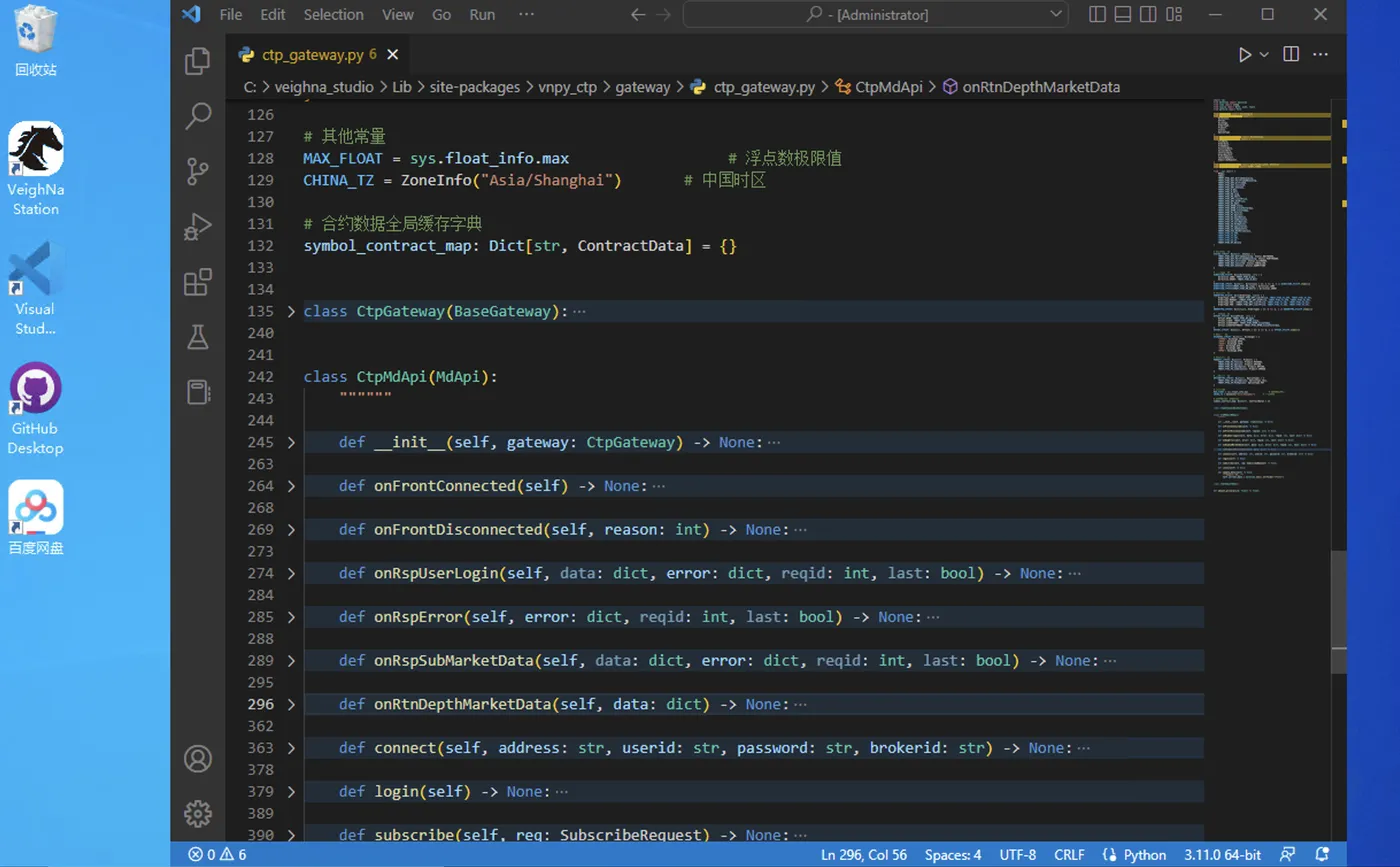The image size is (1400, 867).
Task: Open problems panel showing 0 errors 6 warnings
Action: (x=217, y=855)
